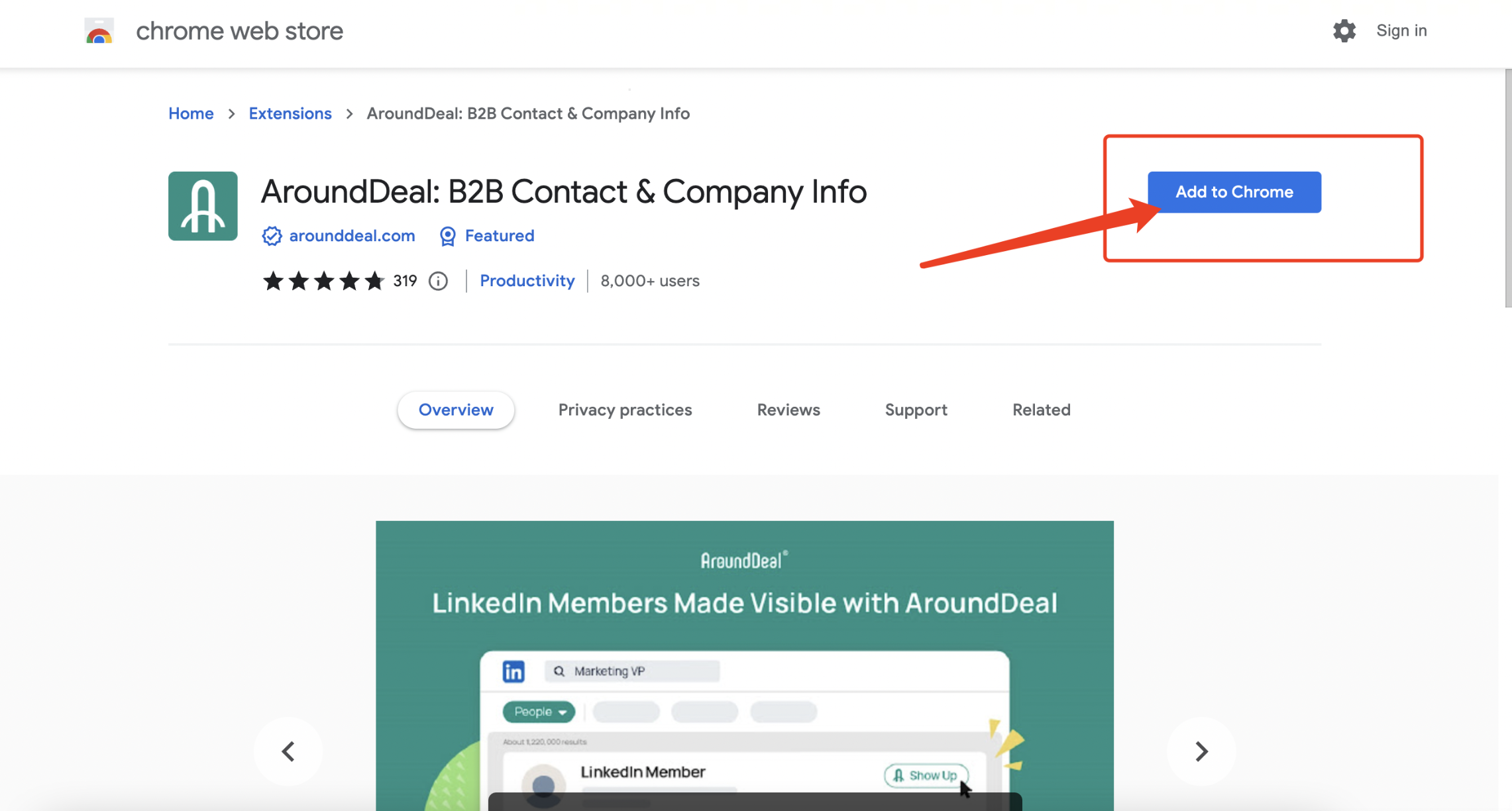The width and height of the screenshot is (1512, 811).
Task: Select the Support tab
Action: click(x=916, y=409)
